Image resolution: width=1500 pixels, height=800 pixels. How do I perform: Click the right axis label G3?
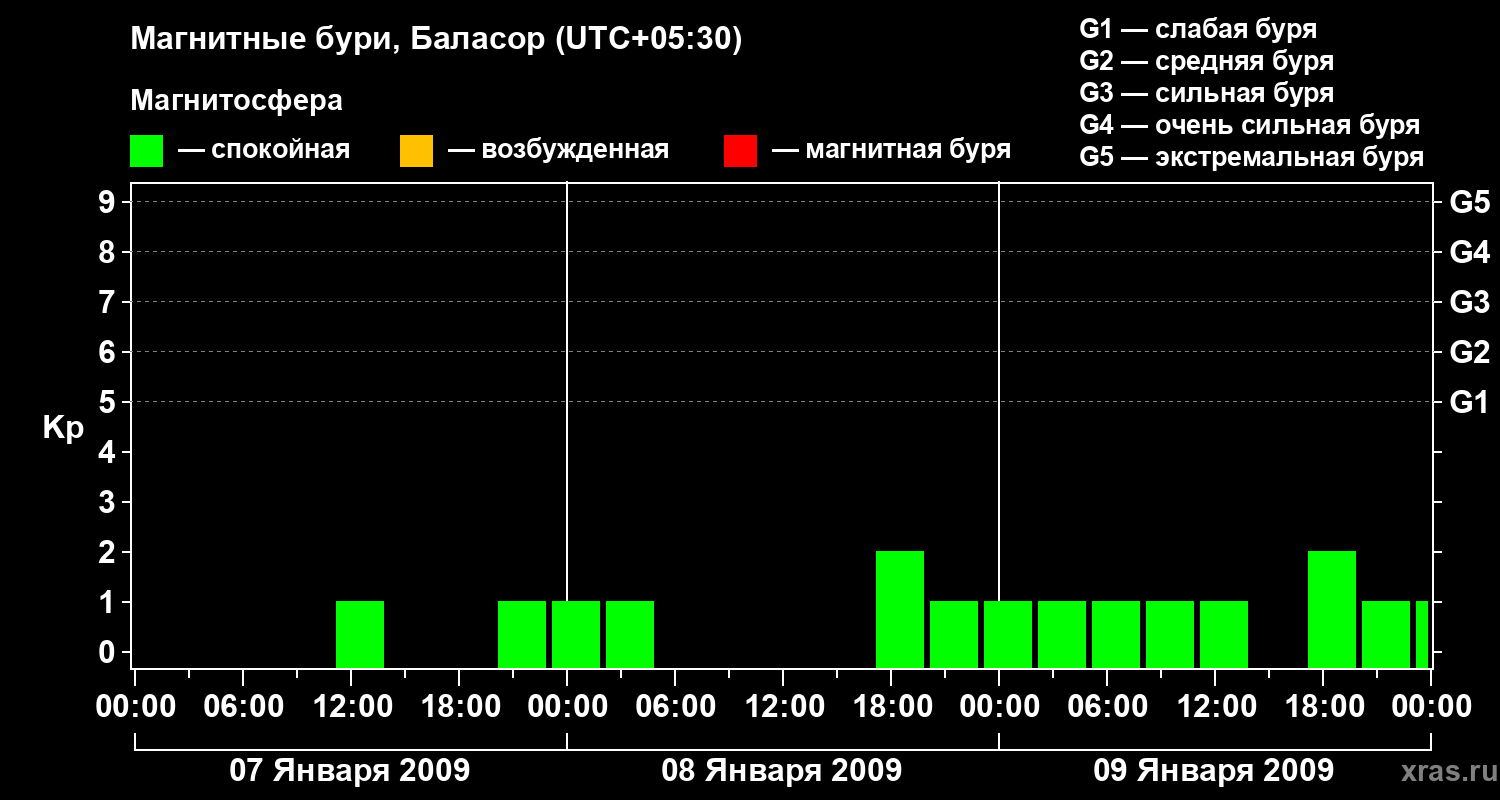click(x=1469, y=302)
